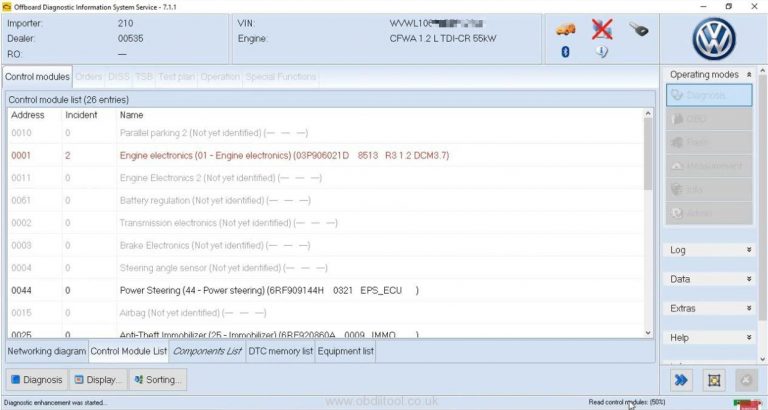Click the blue double-arrow forward button
This screenshot has height=410, width=768.
pyautogui.click(x=681, y=380)
